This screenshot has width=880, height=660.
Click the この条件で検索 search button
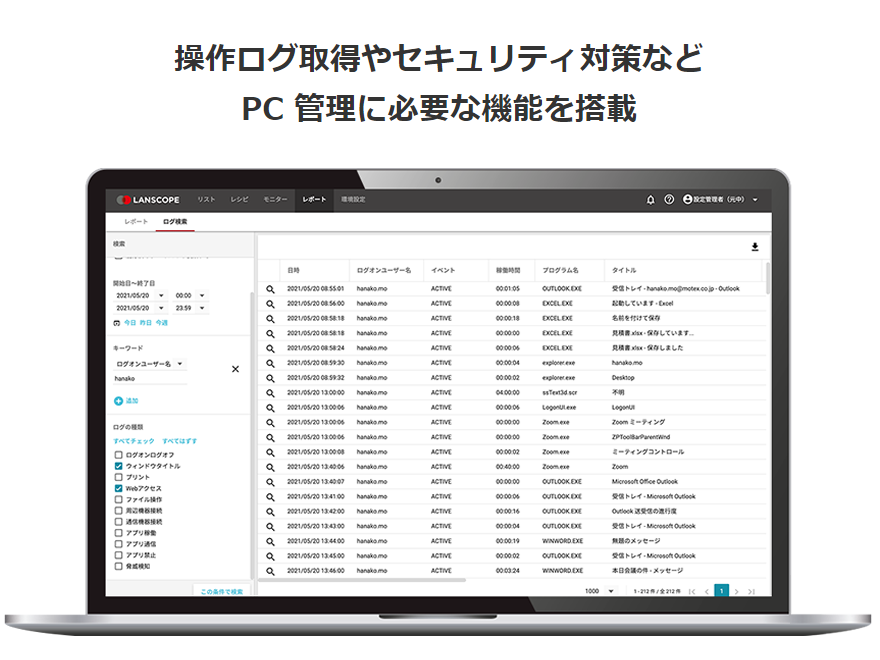tap(220, 589)
